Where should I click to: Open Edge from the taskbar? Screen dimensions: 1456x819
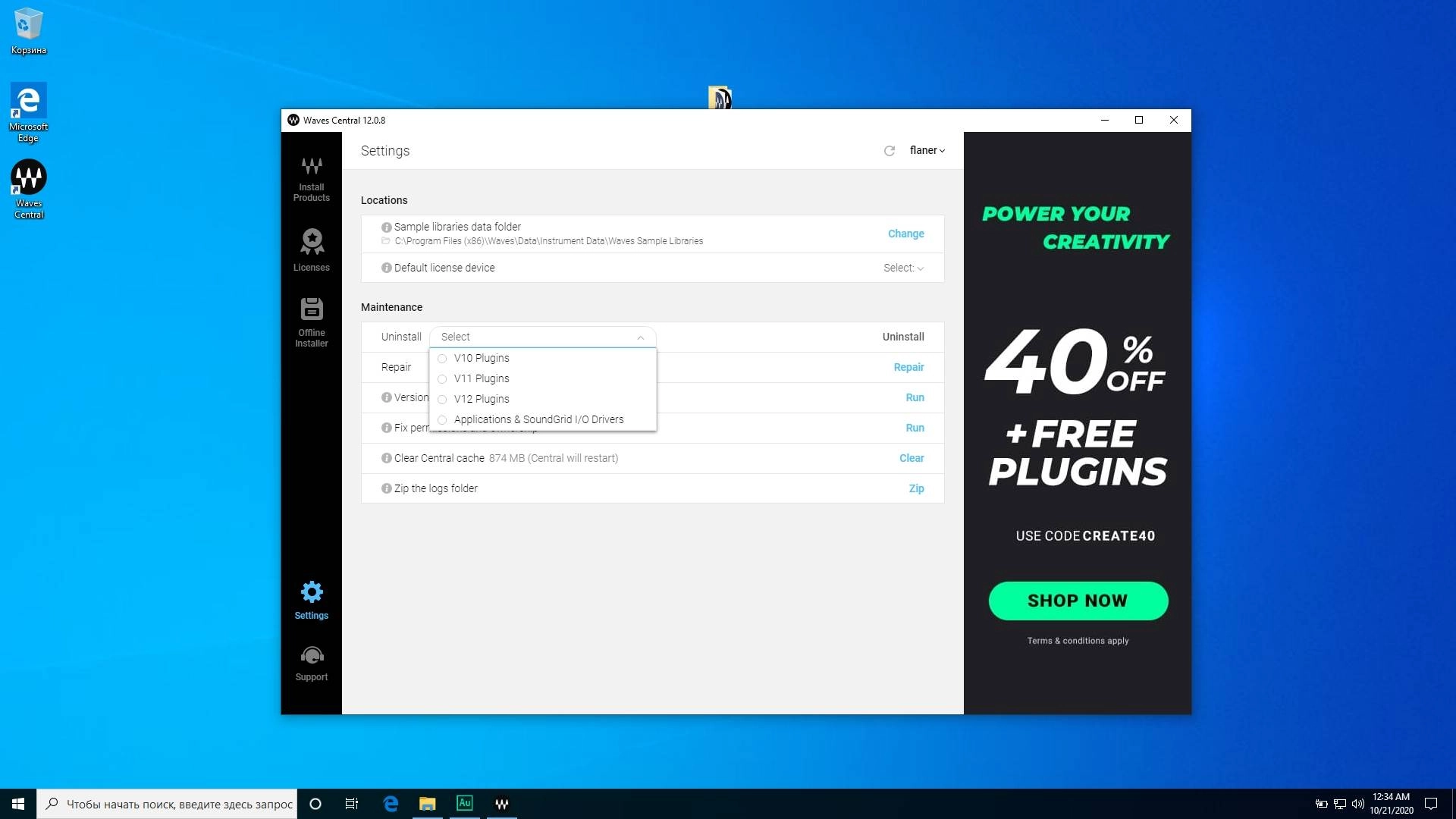tap(391, 804)
